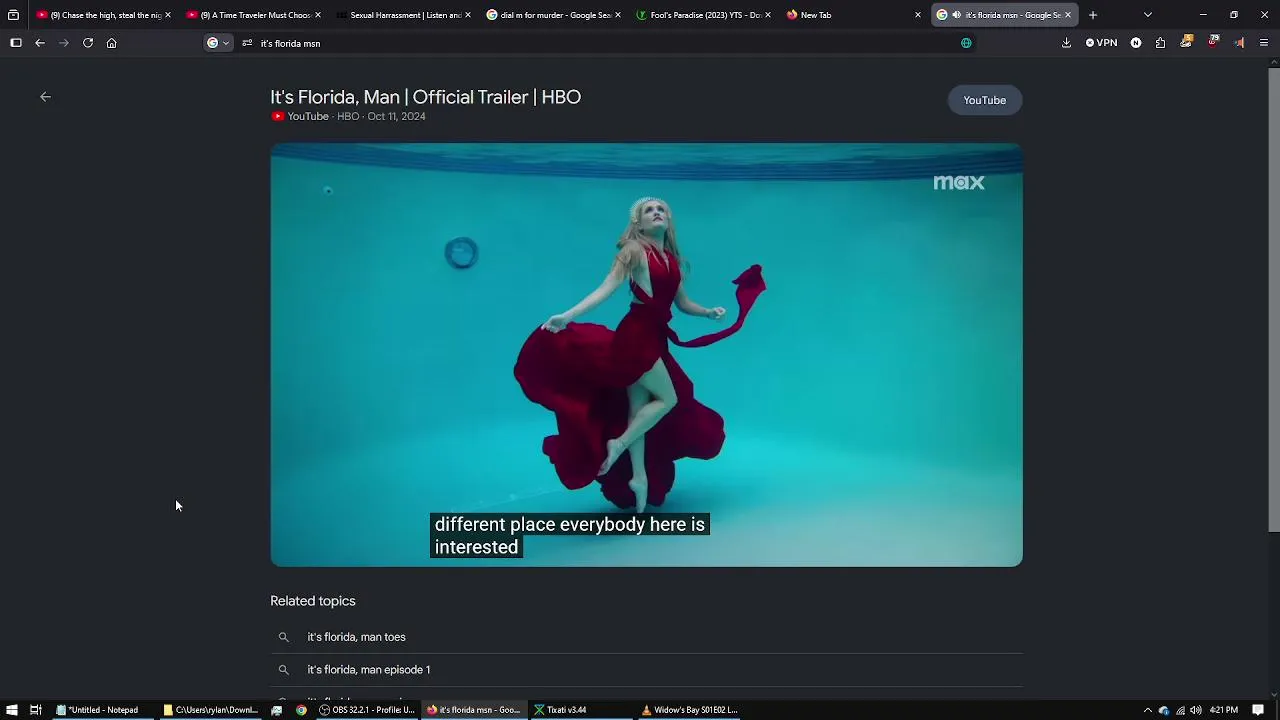Open the browser home page
1280x720 pixels.
(x=112, y=43)
